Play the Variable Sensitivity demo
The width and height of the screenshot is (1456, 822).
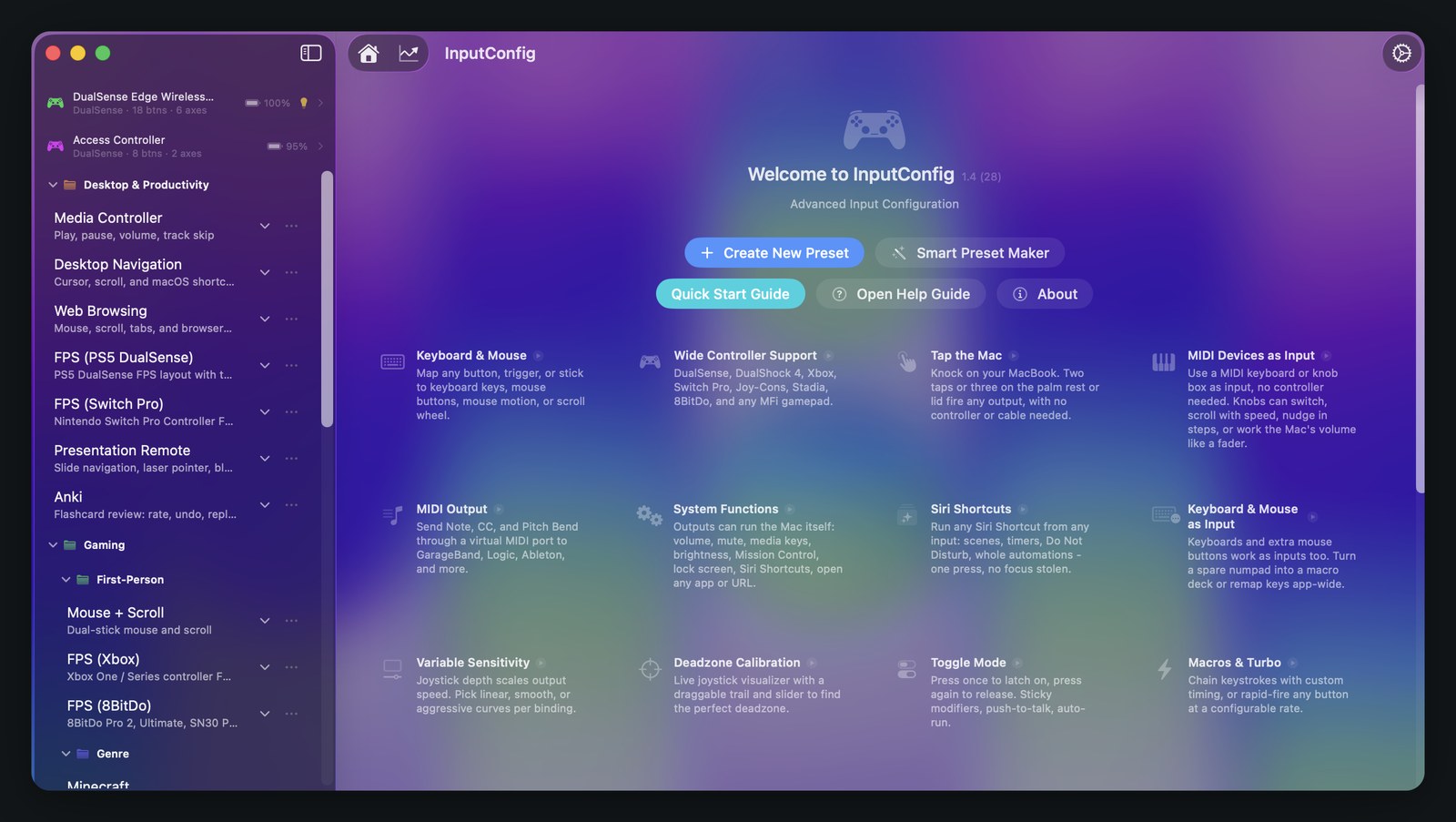(541, 664)
